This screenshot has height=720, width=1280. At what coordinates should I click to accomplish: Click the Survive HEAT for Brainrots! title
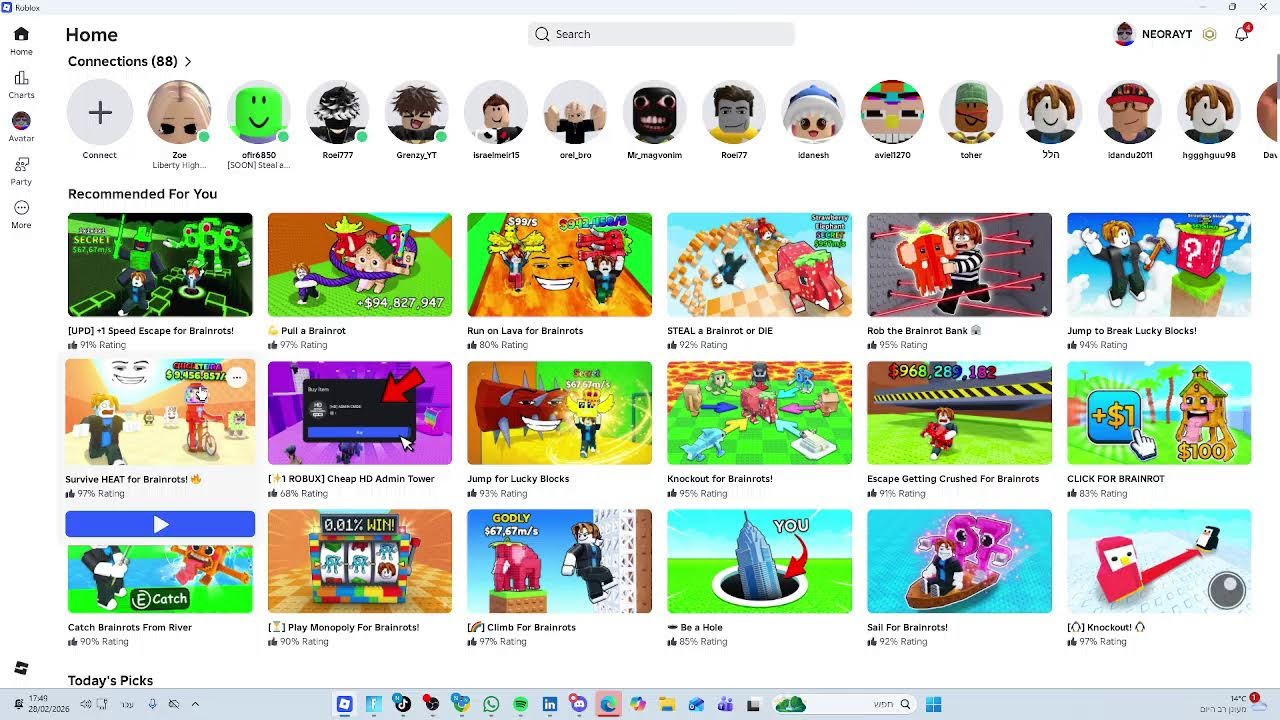(134, 479)
